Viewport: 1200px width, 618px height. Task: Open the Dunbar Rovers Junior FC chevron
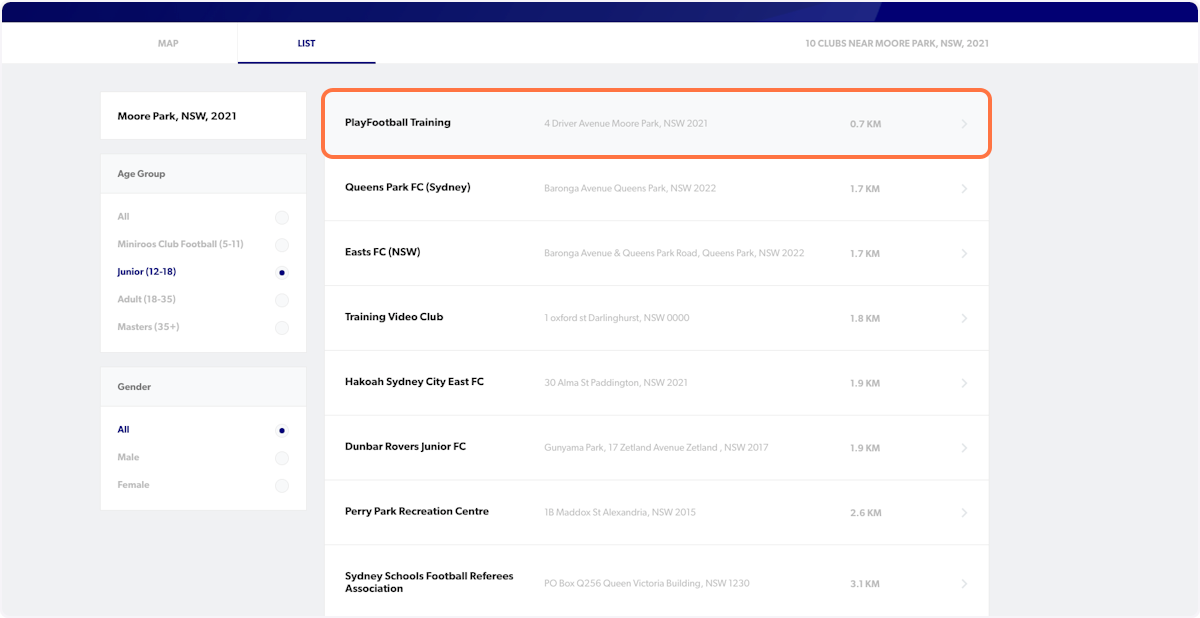pos(964,448)
